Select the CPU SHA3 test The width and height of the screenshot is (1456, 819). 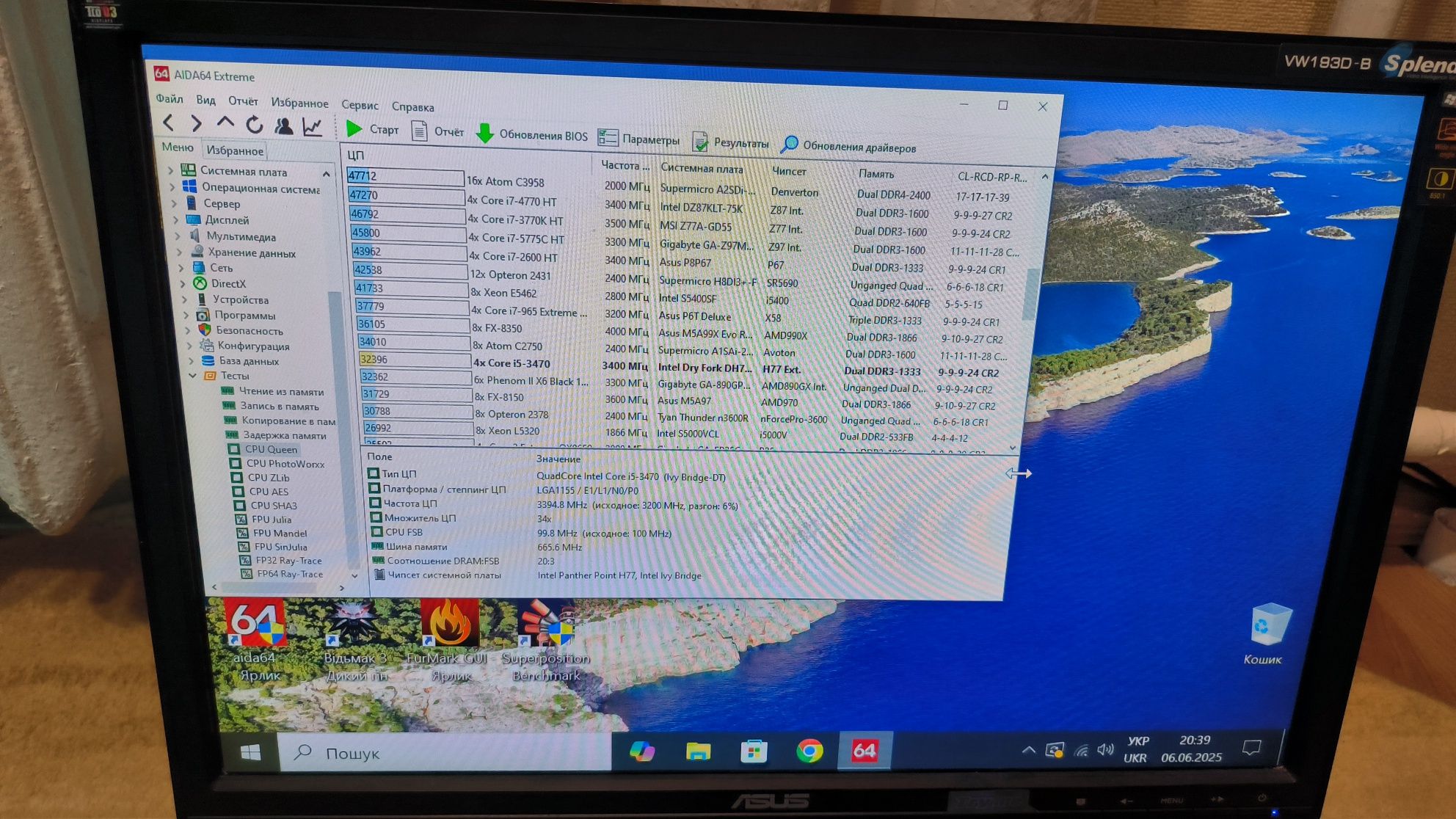pos(273,505)
